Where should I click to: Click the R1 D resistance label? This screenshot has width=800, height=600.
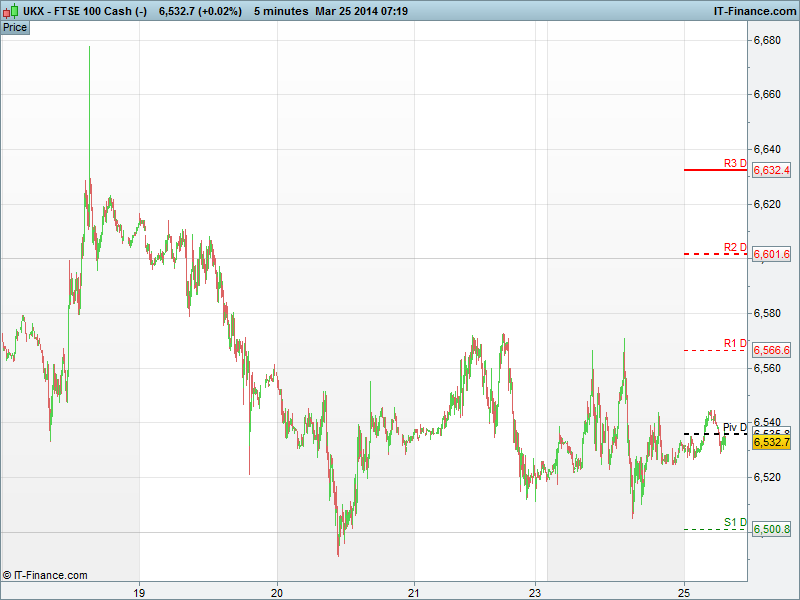coord(735,343)
